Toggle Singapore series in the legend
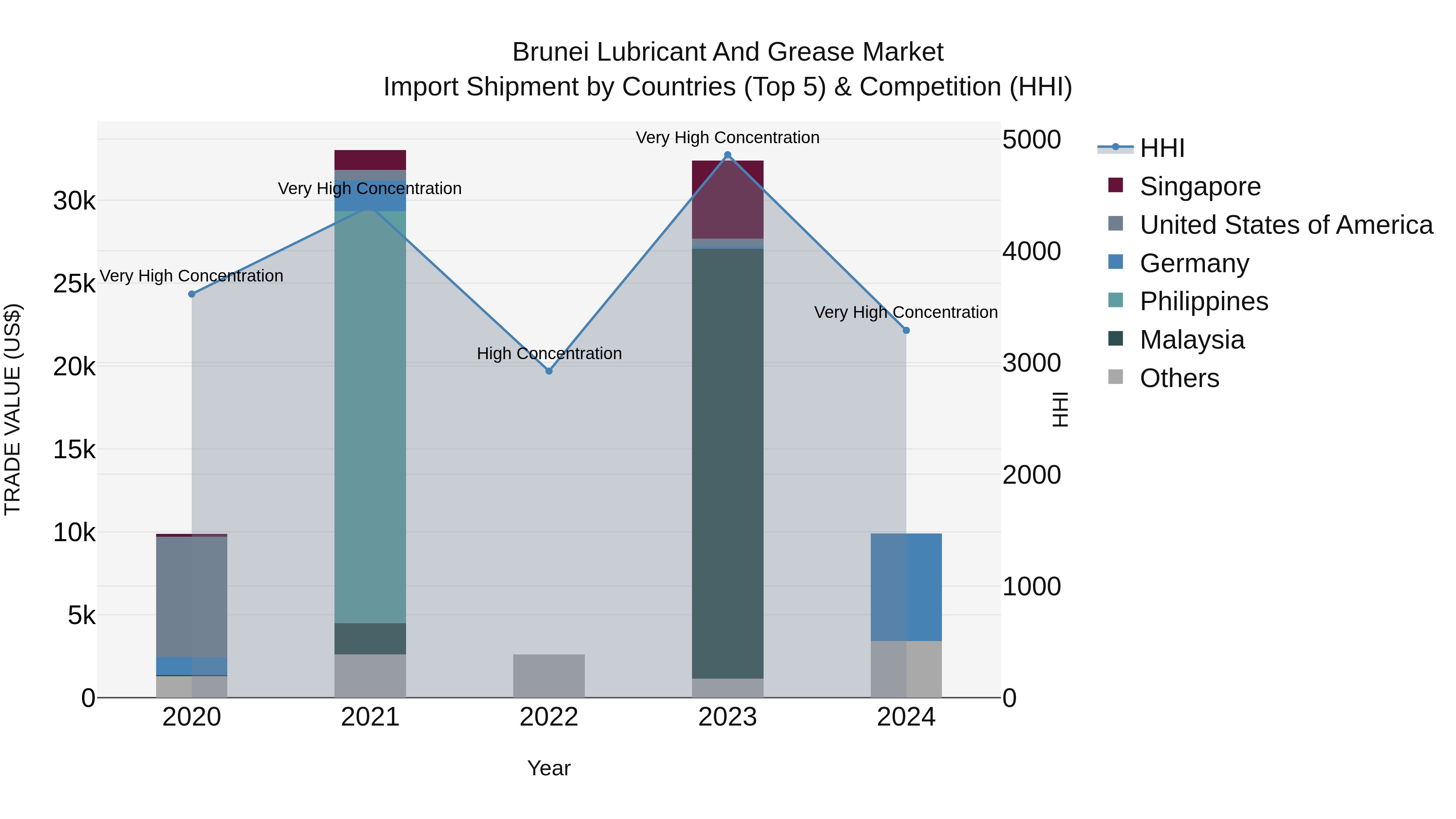 tap(1184, 186)
